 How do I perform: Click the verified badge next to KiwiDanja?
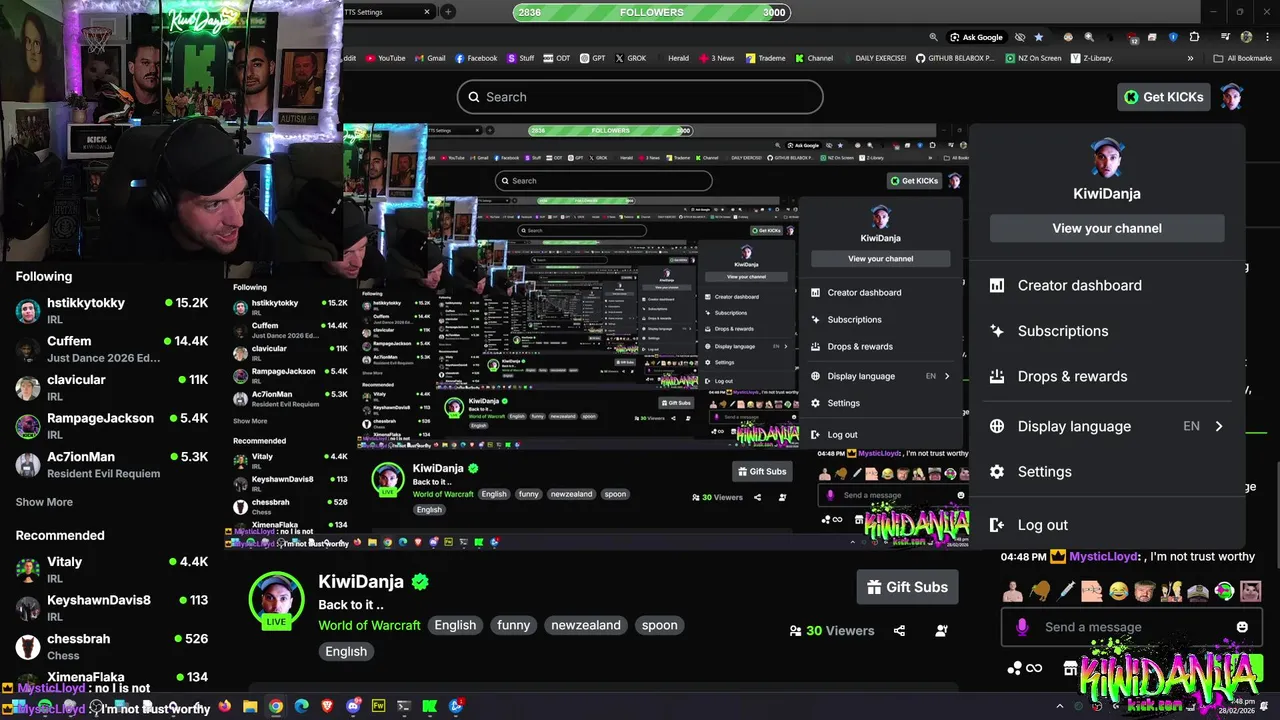(x=420, y=582)
